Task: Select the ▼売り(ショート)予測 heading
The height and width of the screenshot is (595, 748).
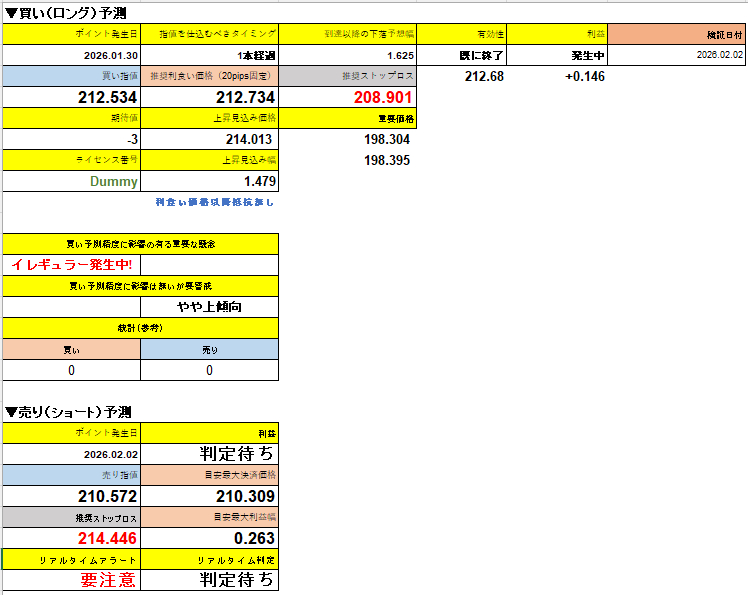Action: pyautogui.click(x=68, y=412)
